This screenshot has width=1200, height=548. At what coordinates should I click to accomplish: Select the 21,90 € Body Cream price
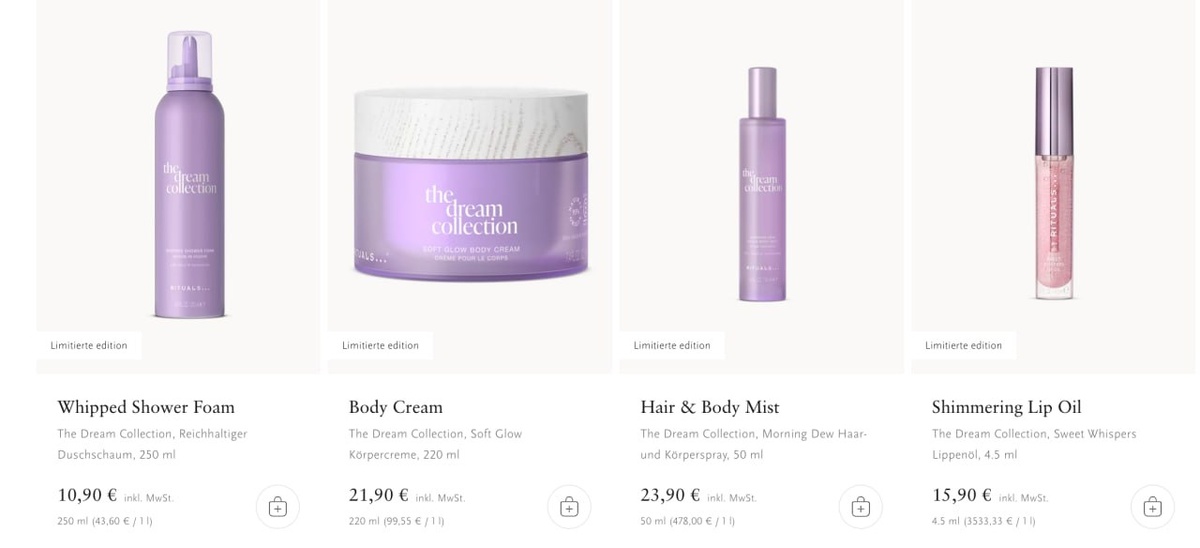click(379, 495)
